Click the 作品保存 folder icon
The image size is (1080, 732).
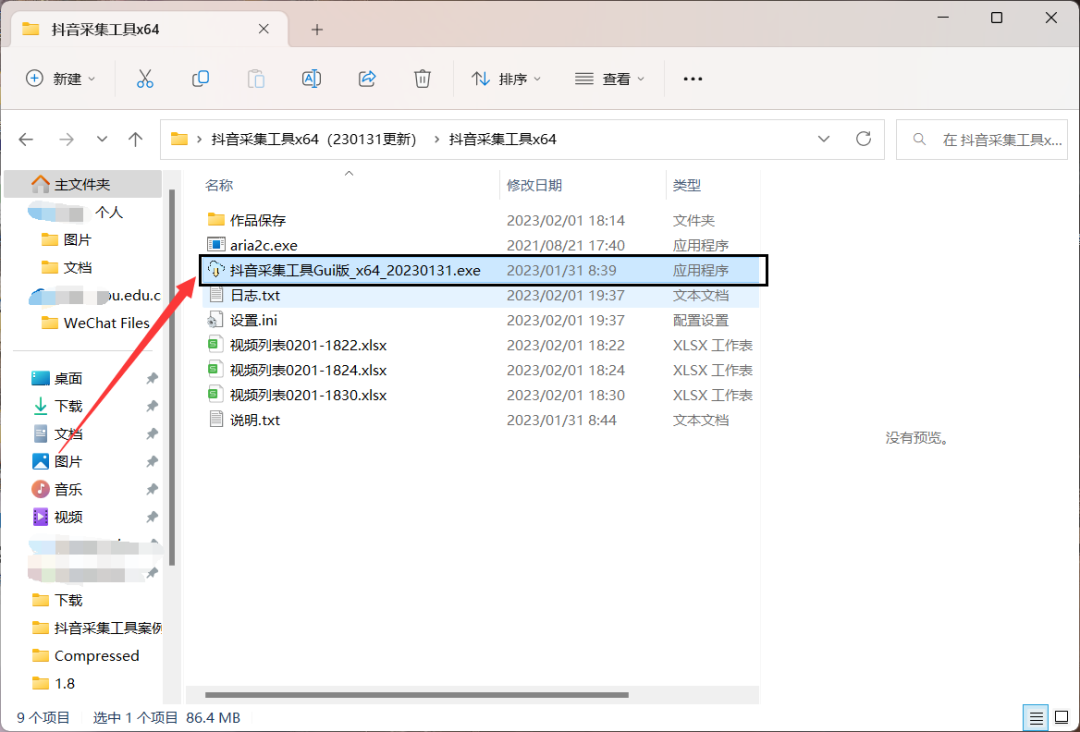[216, 220]
